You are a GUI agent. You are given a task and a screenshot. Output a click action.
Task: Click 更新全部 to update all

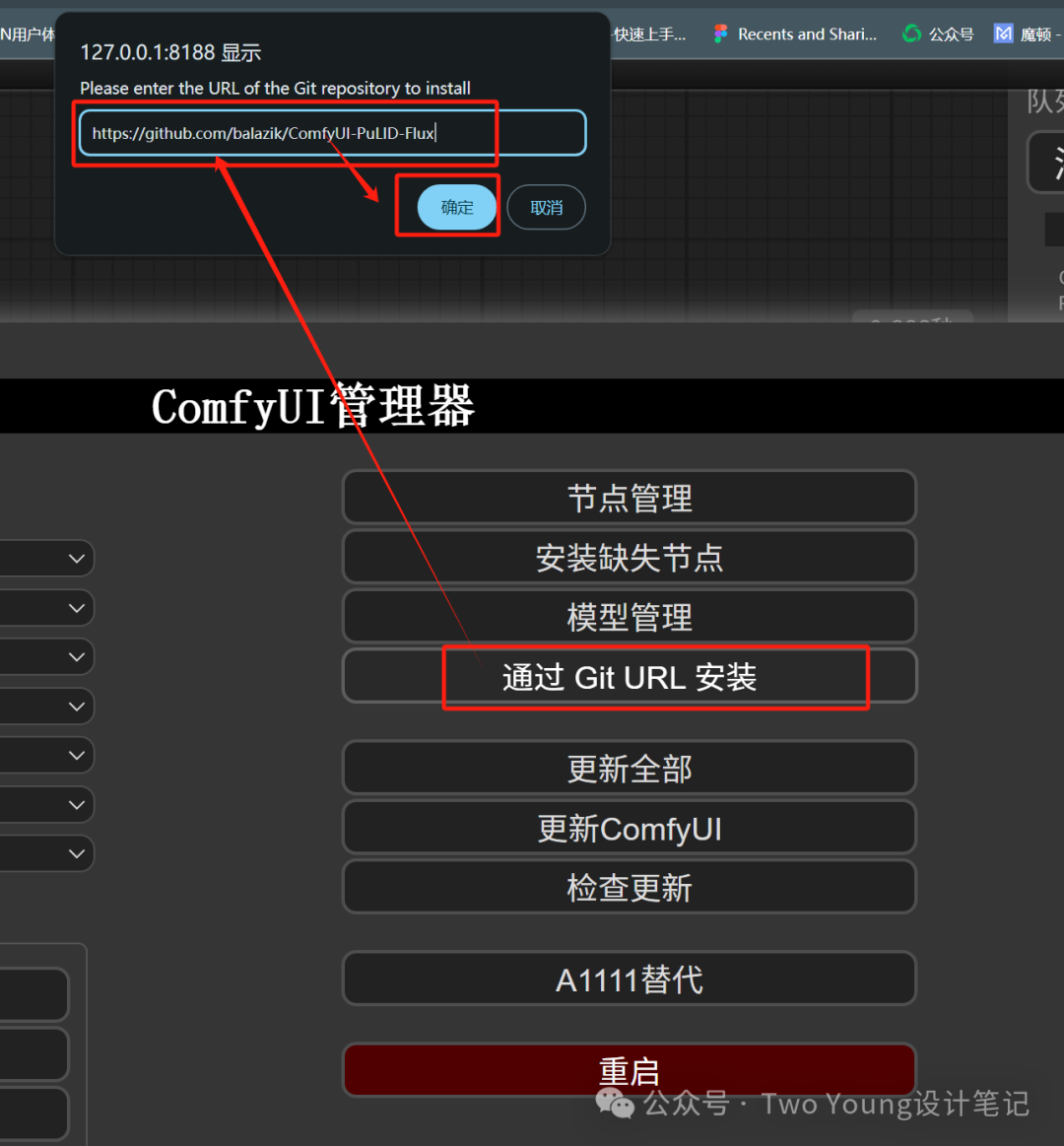630,769
